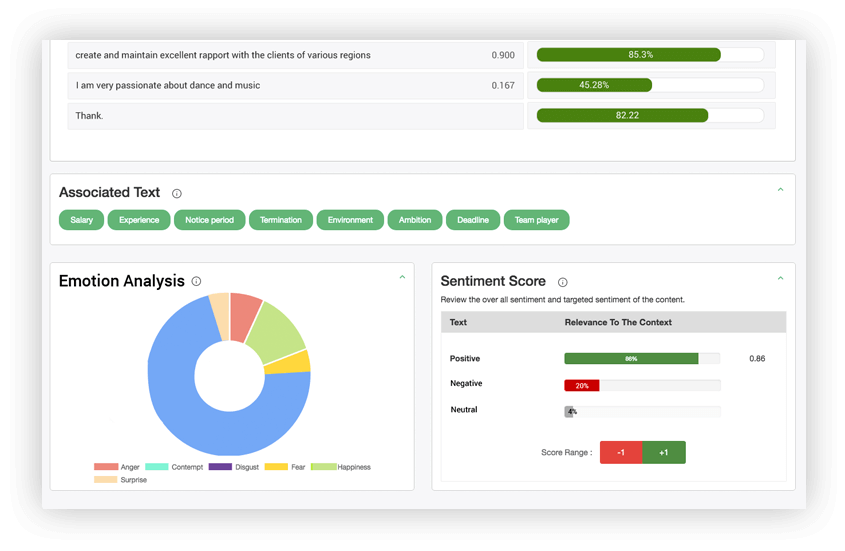Viewport: 845px width, 551px height.
Task: Collapse the Emotion Analysis panel
Action: [402, 277]
